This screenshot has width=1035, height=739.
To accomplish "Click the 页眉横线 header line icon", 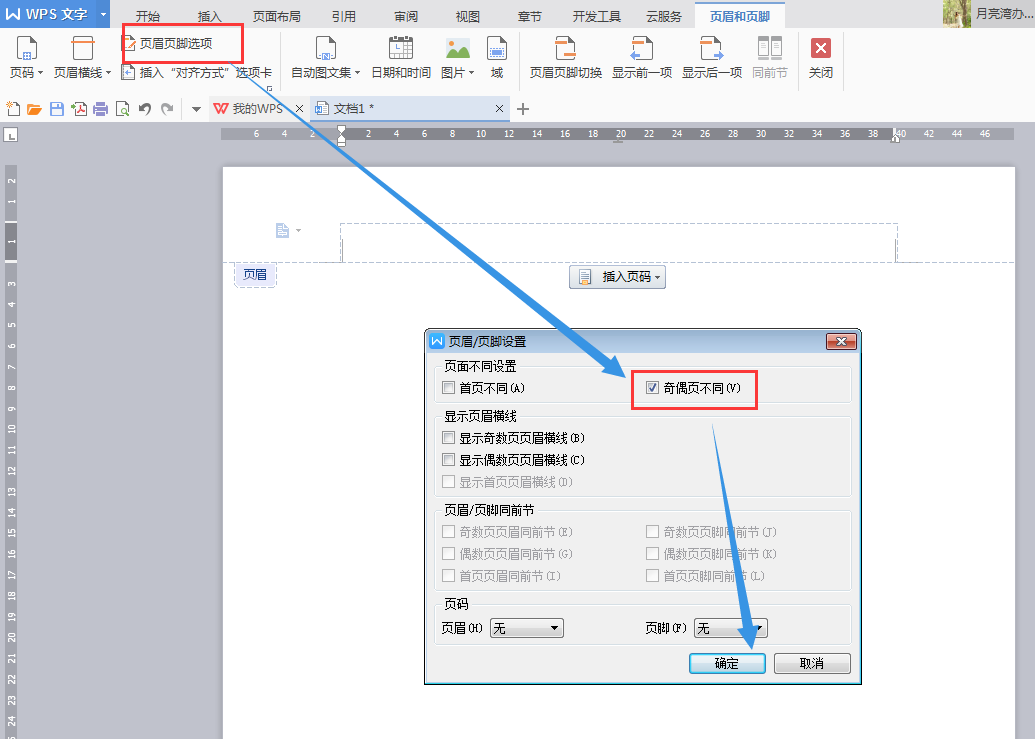I will (x=83, y=48).
